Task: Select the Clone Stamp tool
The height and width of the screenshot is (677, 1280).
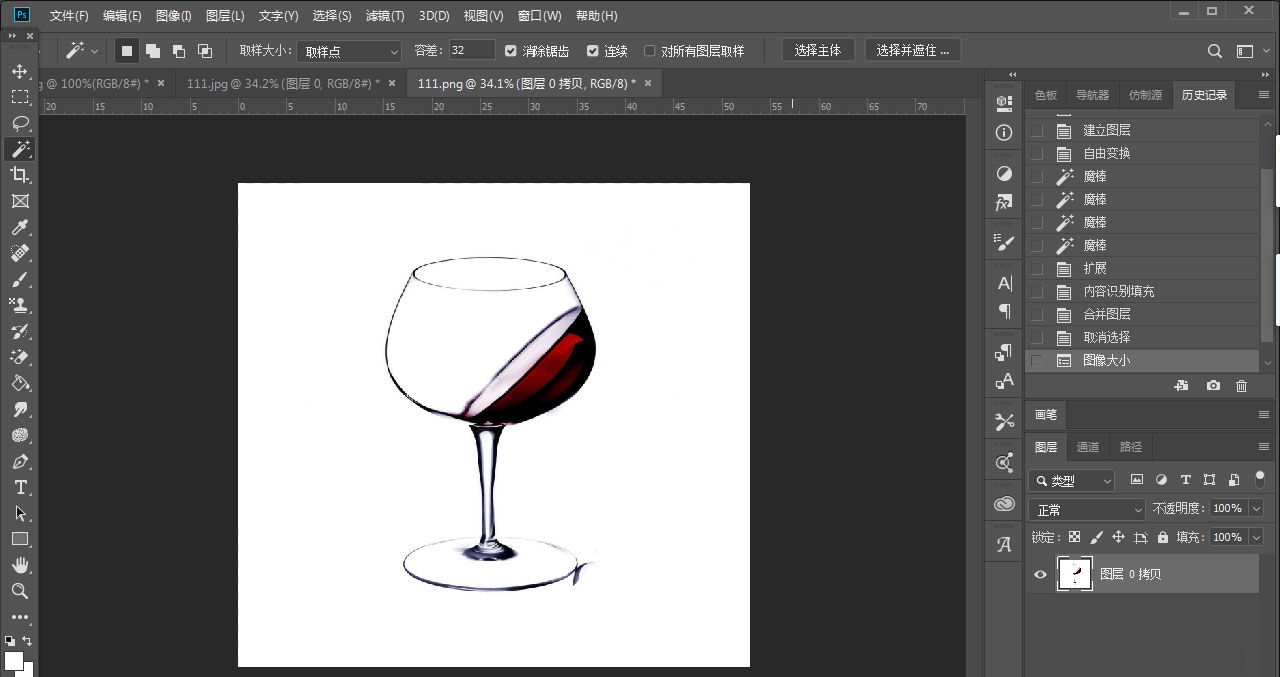Action: [19, 305]
